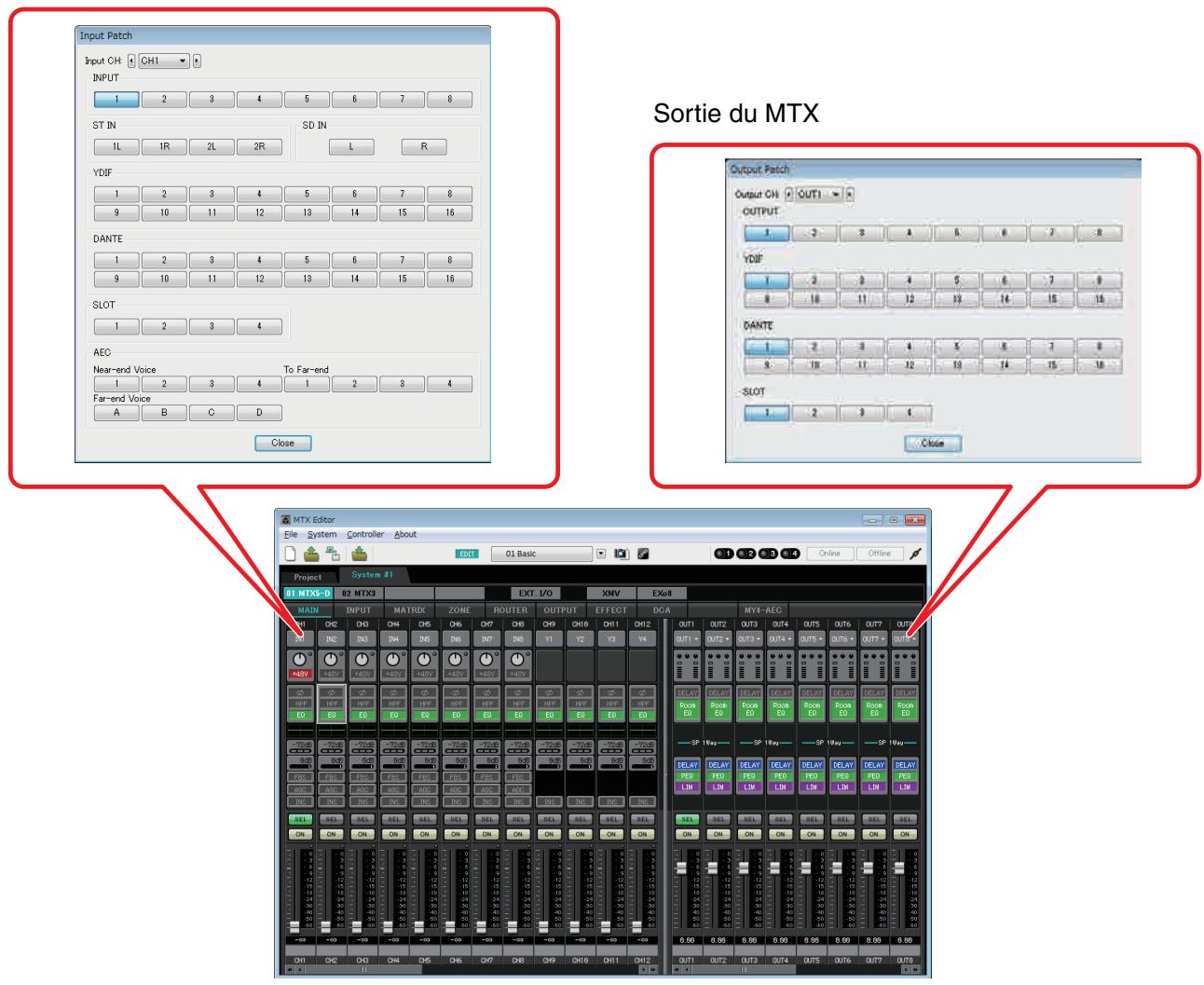Click the OUT1 output meter block
1204x985 pixels.
(x=688, y=664)
